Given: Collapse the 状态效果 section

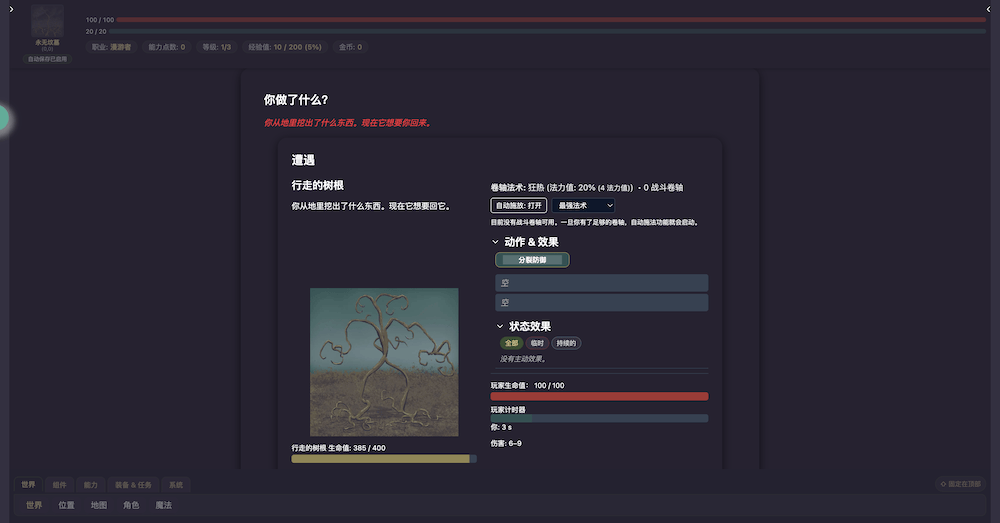Looking at the screenshot, I should [500, 326].
